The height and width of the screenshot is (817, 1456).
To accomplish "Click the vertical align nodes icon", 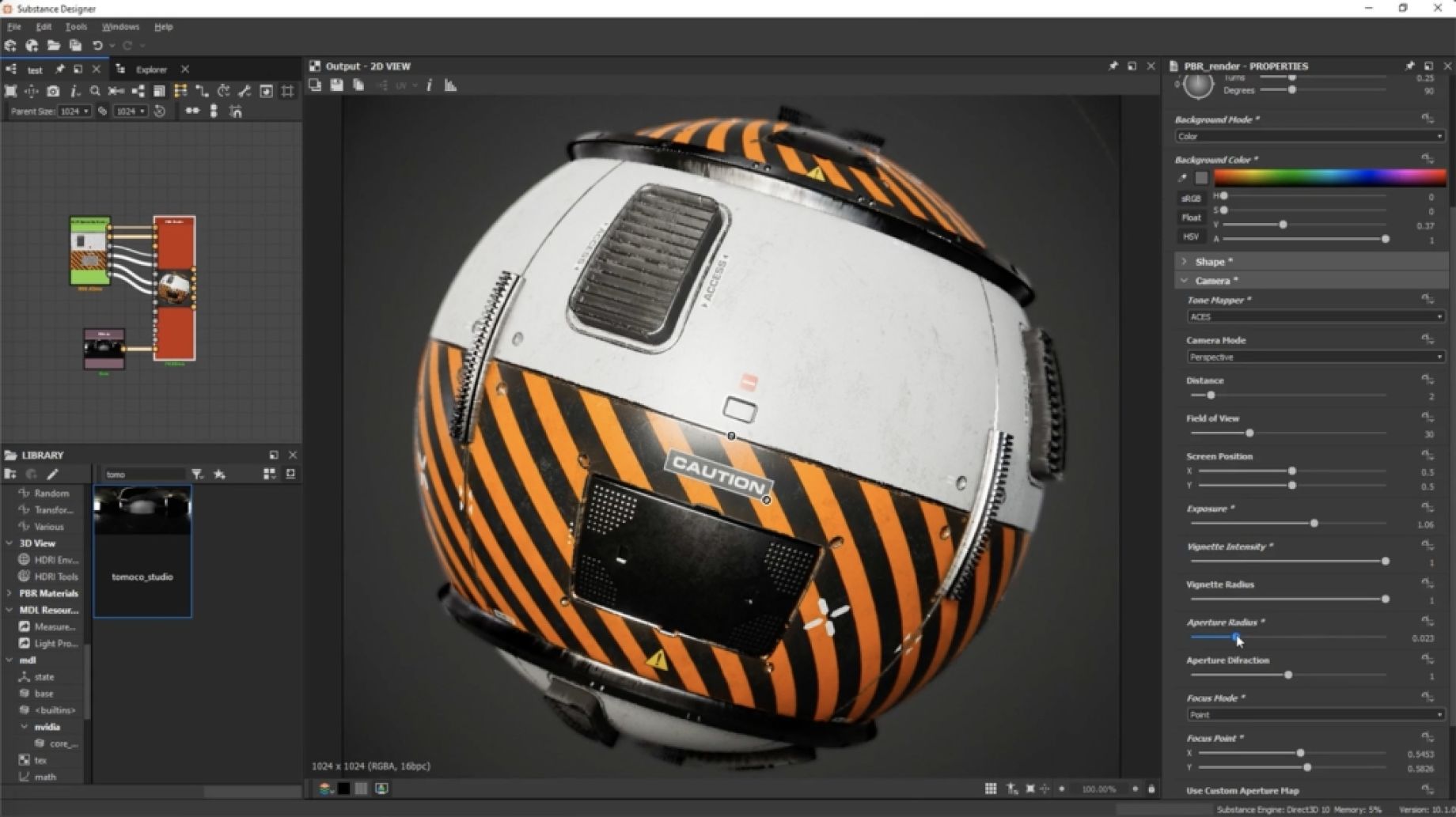I will 214,112.
